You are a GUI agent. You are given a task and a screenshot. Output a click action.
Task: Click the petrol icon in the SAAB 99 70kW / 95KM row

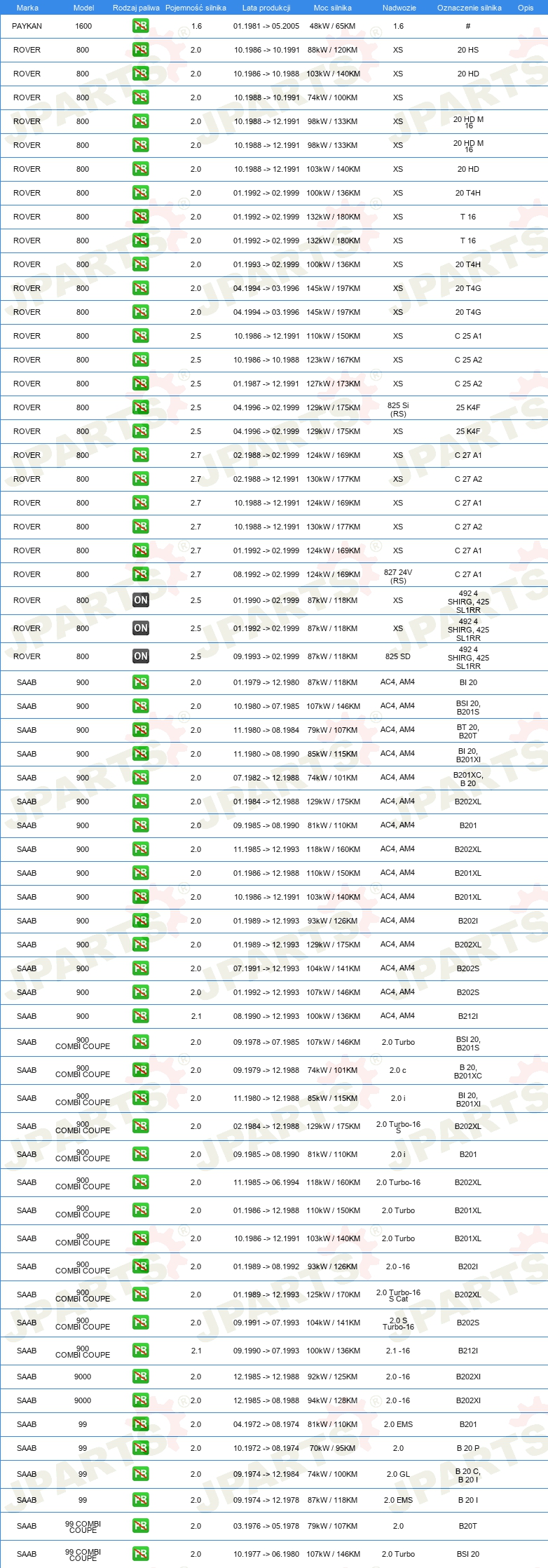tap(141, 1448)
